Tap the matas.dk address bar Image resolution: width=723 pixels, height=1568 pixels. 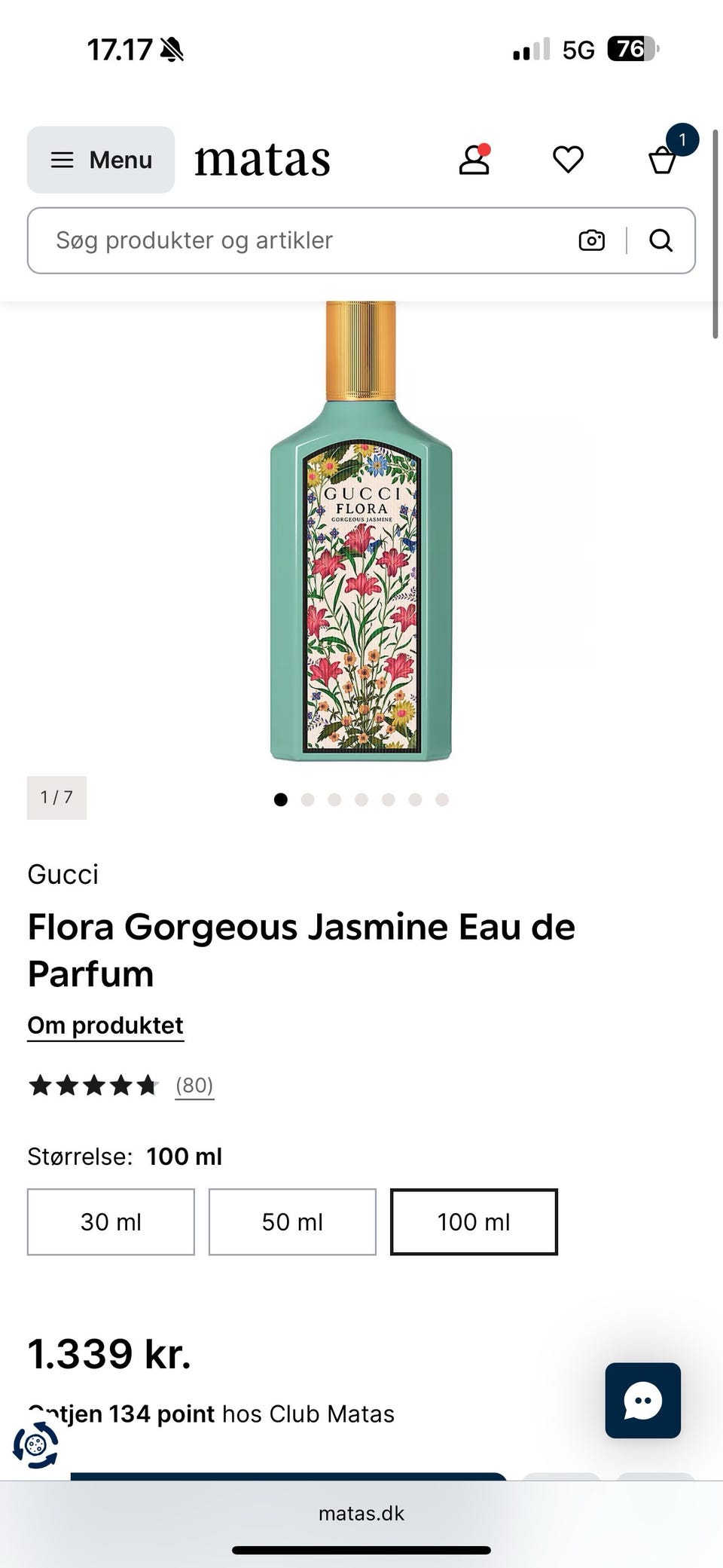361,1513
